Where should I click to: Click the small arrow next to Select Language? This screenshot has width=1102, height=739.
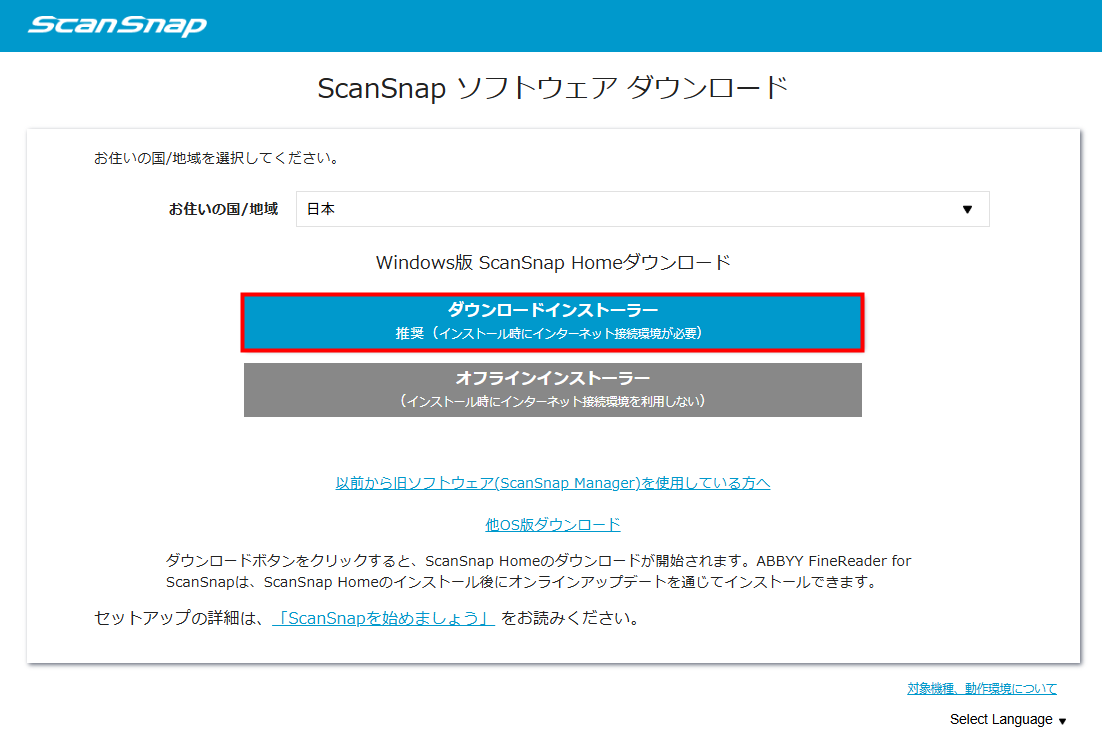[x=1062, y=721]
